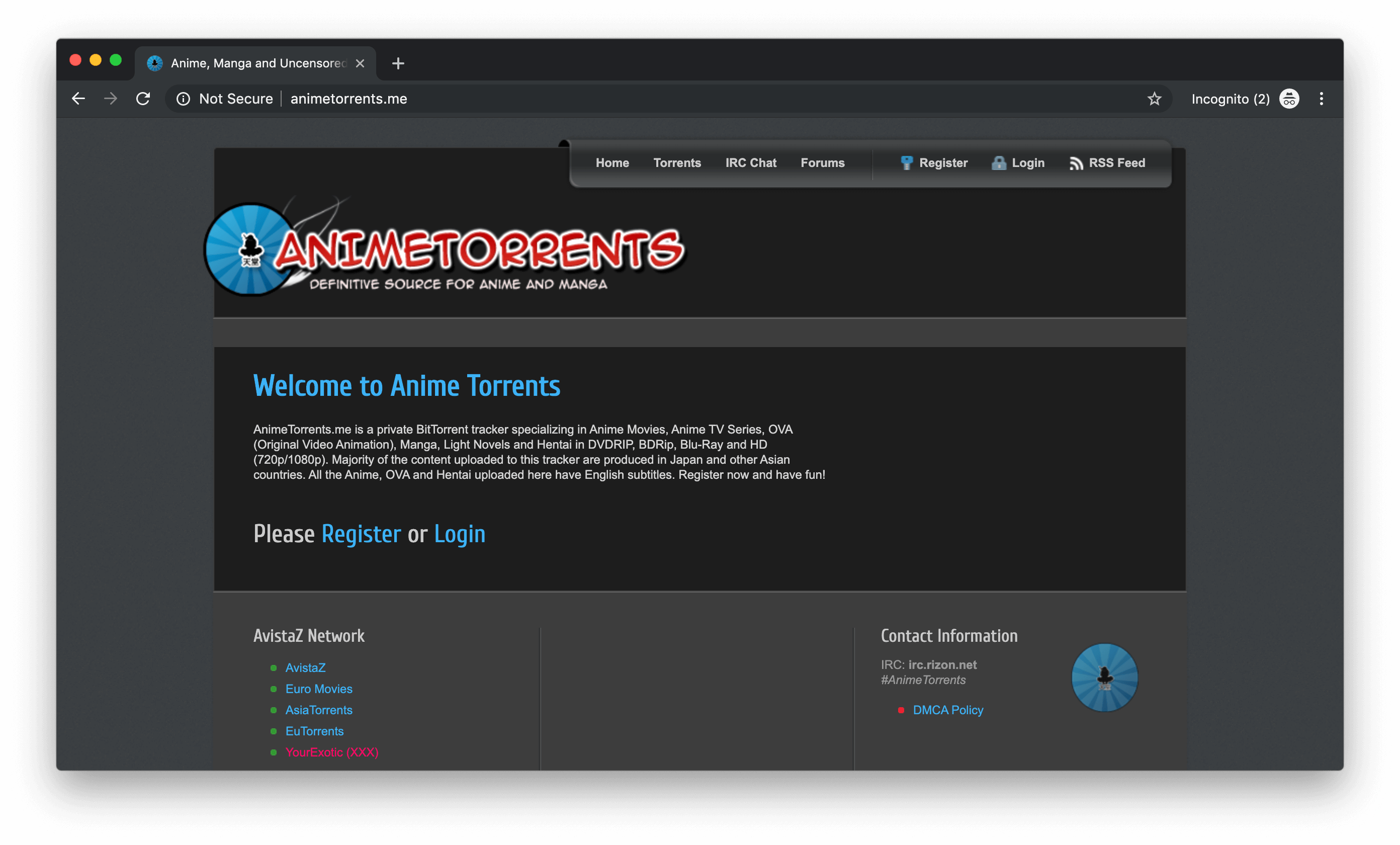Bookmark this page with the star icon
This screenshot has height=845, width=1400.
tap(1154, 99)
